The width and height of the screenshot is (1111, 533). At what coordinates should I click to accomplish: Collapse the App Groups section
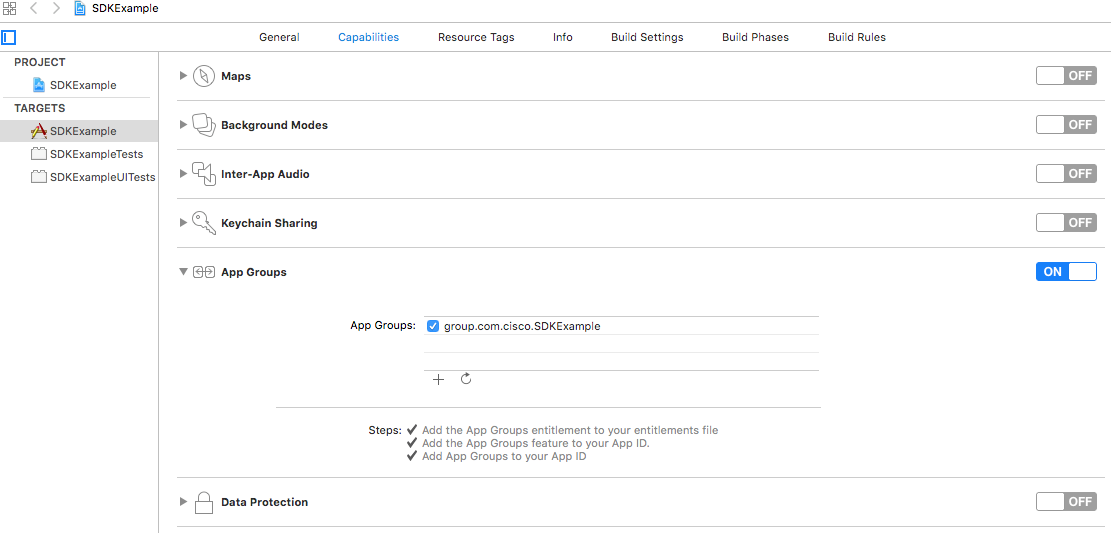tap(184, 271)
